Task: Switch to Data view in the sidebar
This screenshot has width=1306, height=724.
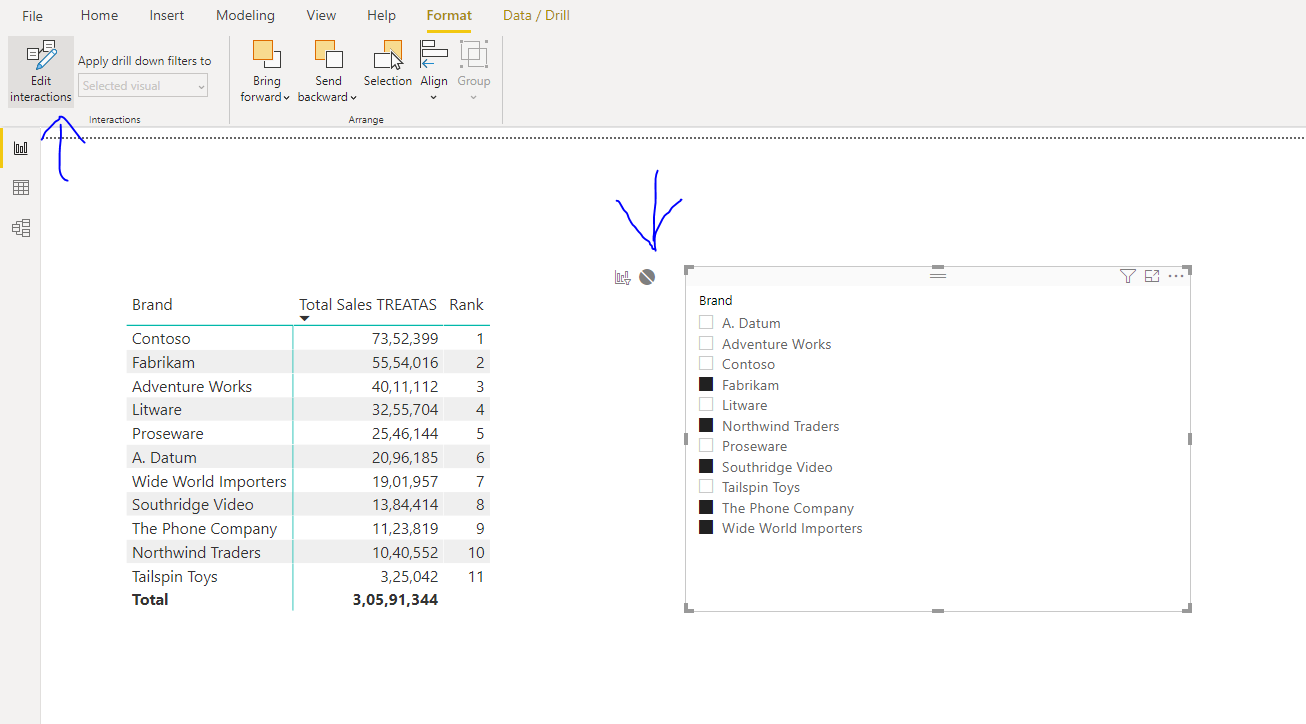Action: [21, 188]
